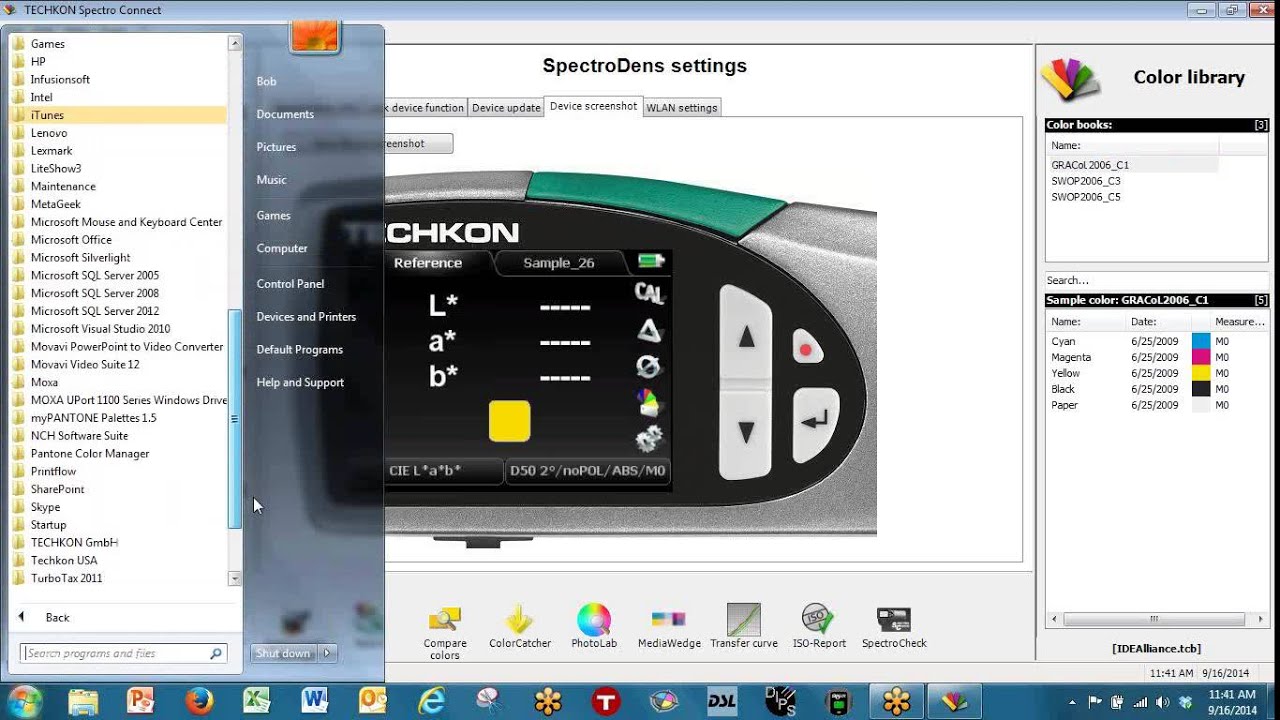Screen dimensions: 1280x720
Task: Select the Sample_26 tab on device screen
Action: [559, 263]
